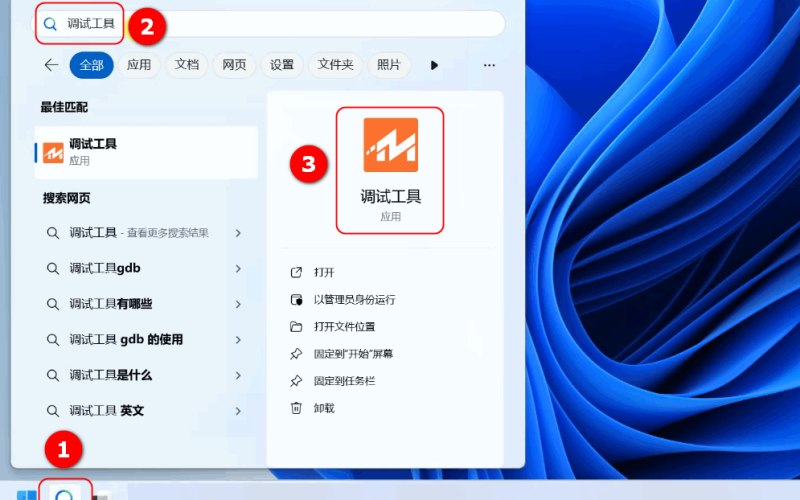Click the trash icon beside 卸载
The height and width of the screenshot is (500, 800).
point(296,408)
